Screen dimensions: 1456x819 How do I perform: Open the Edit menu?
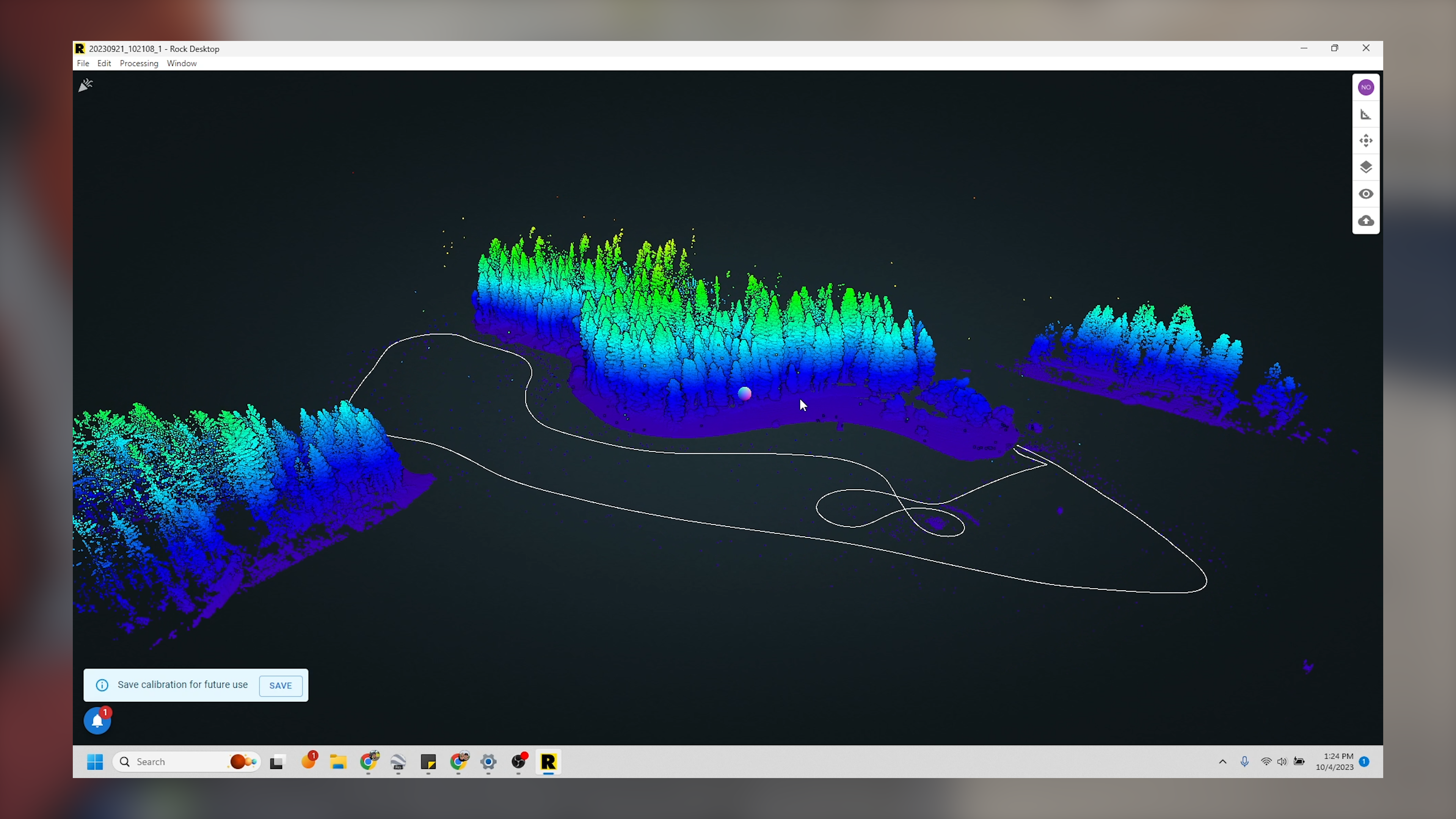104,63
